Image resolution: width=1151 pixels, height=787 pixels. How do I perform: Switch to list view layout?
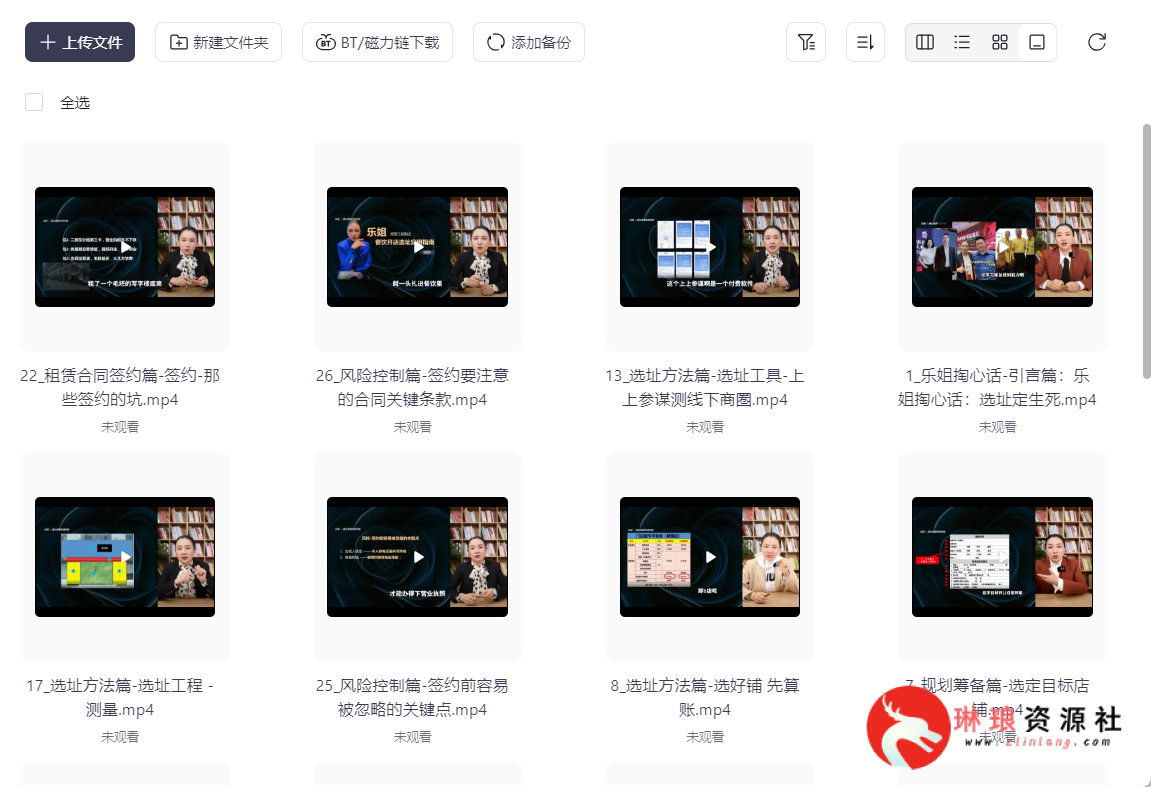point(962,42)
